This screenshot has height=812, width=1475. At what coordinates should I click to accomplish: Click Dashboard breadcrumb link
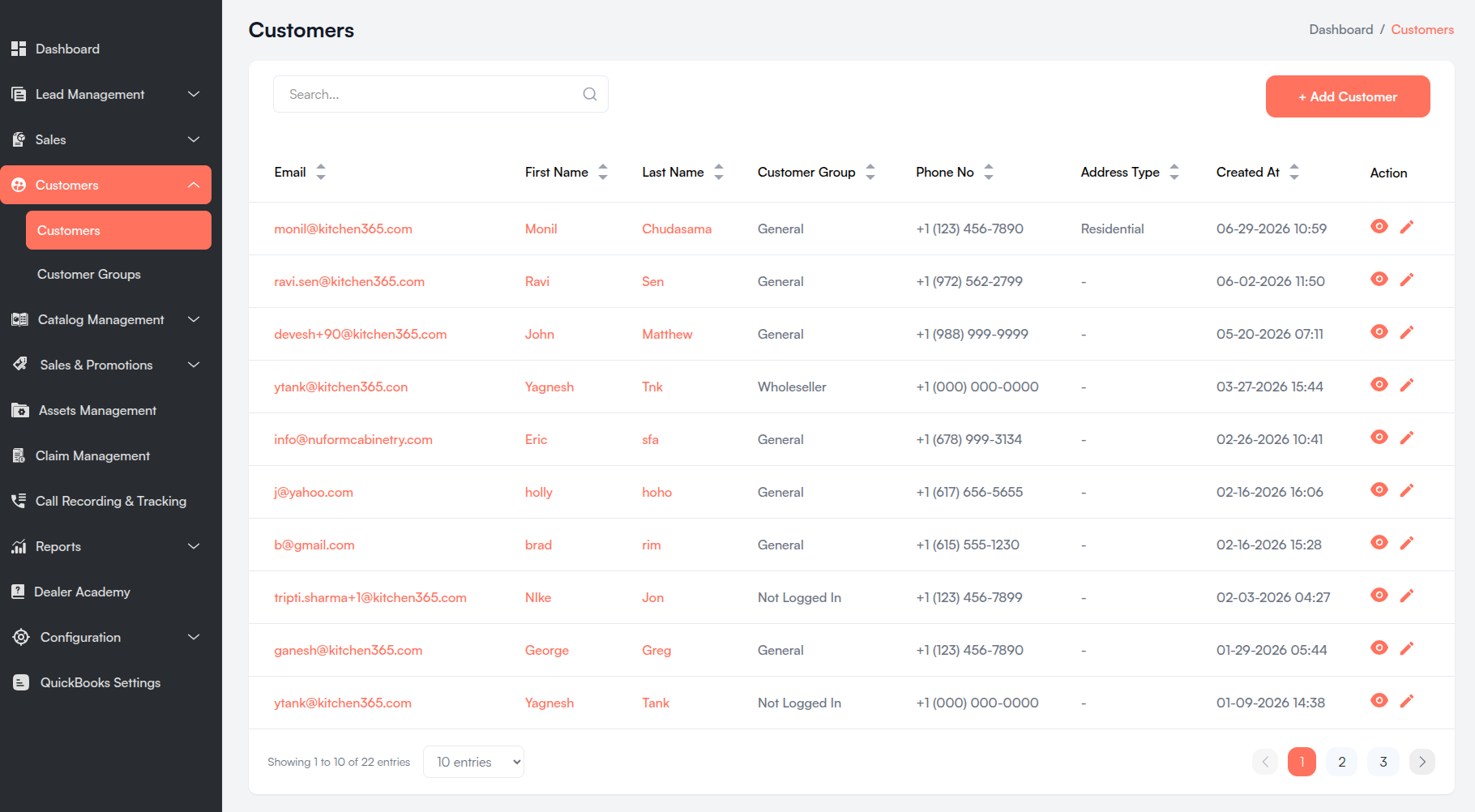(x=1341, y=29)
